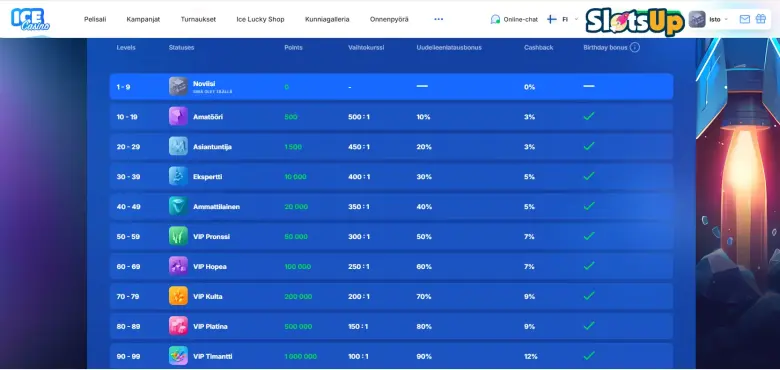The image size is (780, 370).
Task: Expand the FI language dropdown
Action: 570,19
